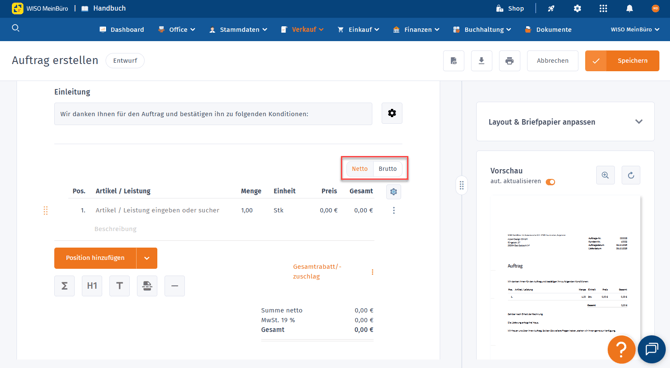
Task: Open the WISO MeinBüro account dropdown
Action: [635, 29]
